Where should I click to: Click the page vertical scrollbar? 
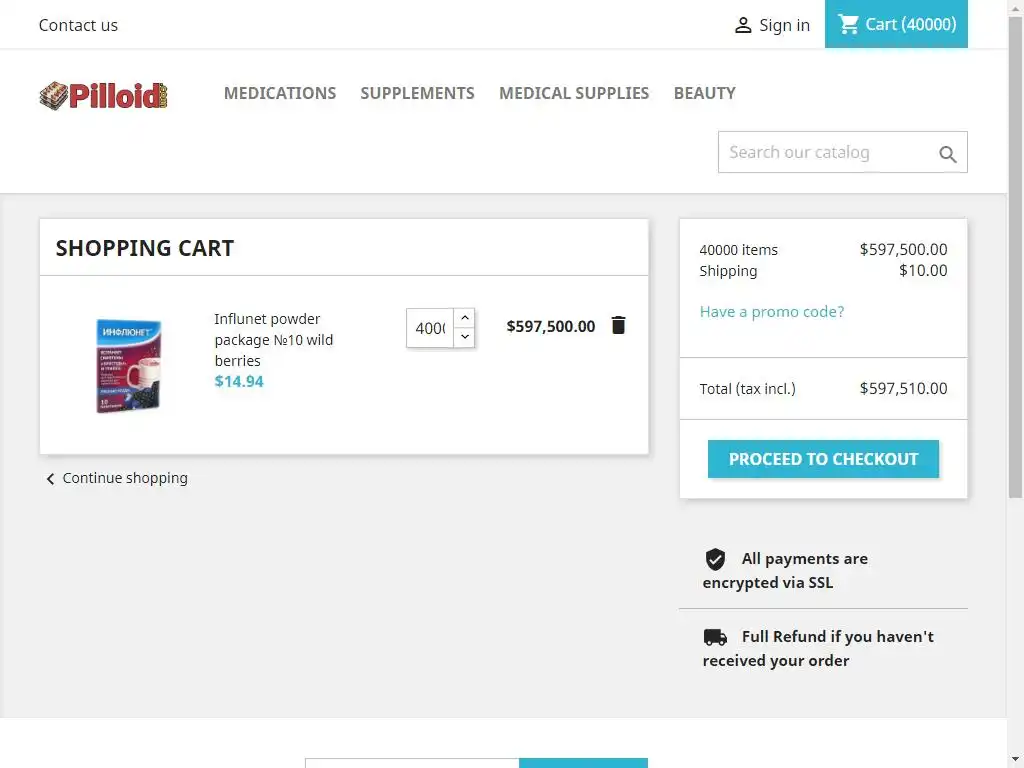click(x=1015, y=300)
